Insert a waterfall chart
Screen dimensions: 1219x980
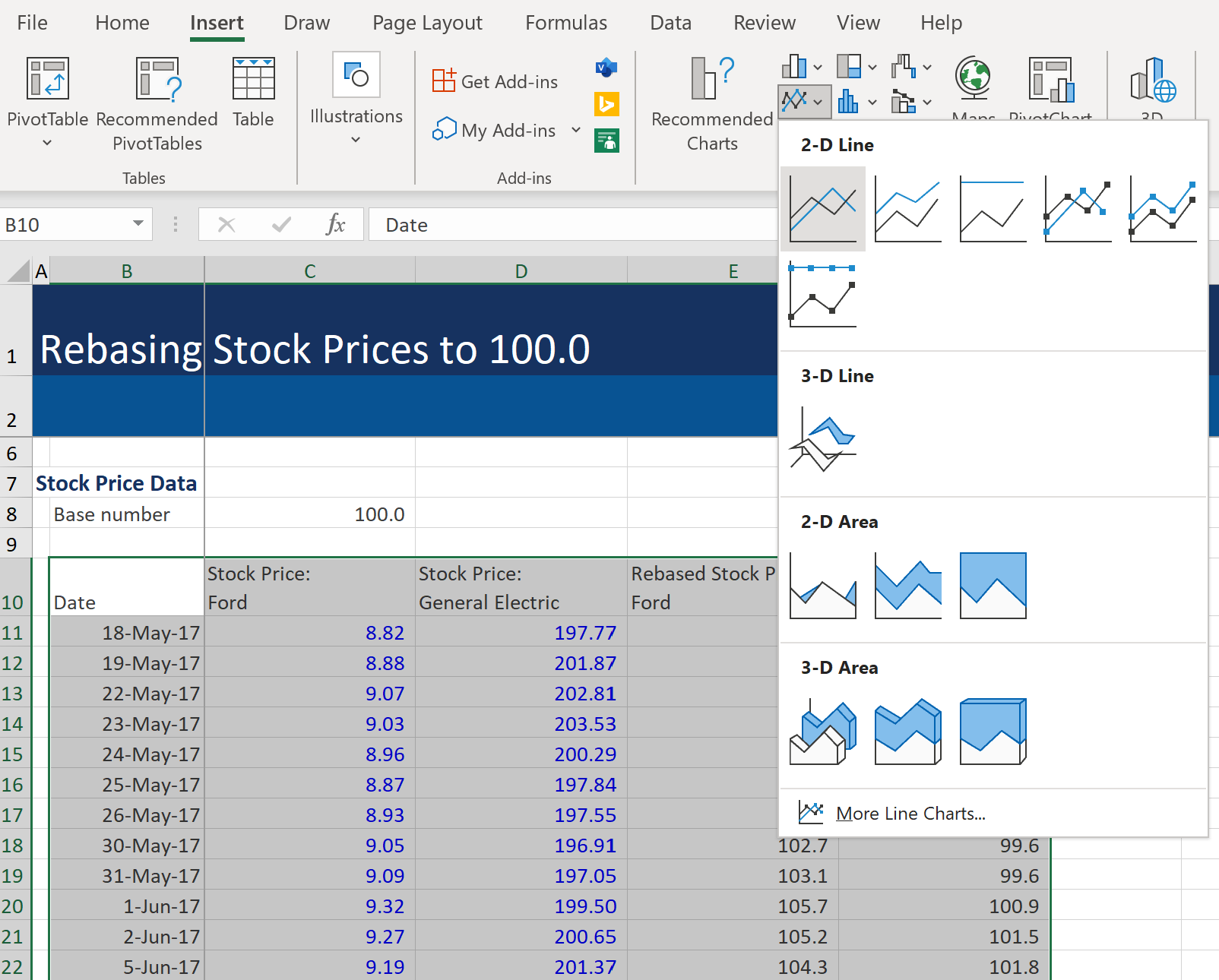905,67
